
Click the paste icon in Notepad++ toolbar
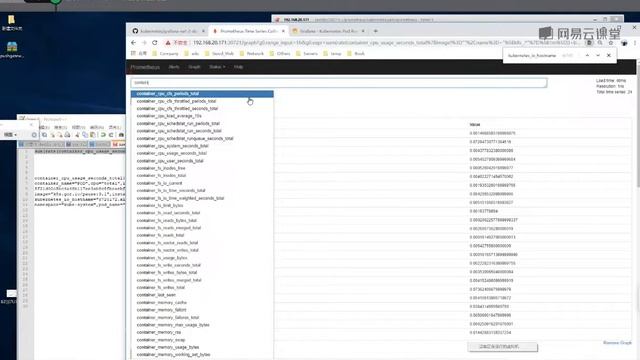(93, 135)
